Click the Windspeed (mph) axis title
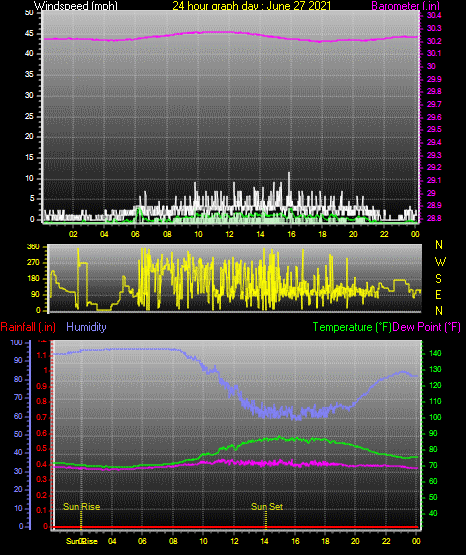Image resolution: width=466 pixels, height=555 pixels. tap(75, 5)
